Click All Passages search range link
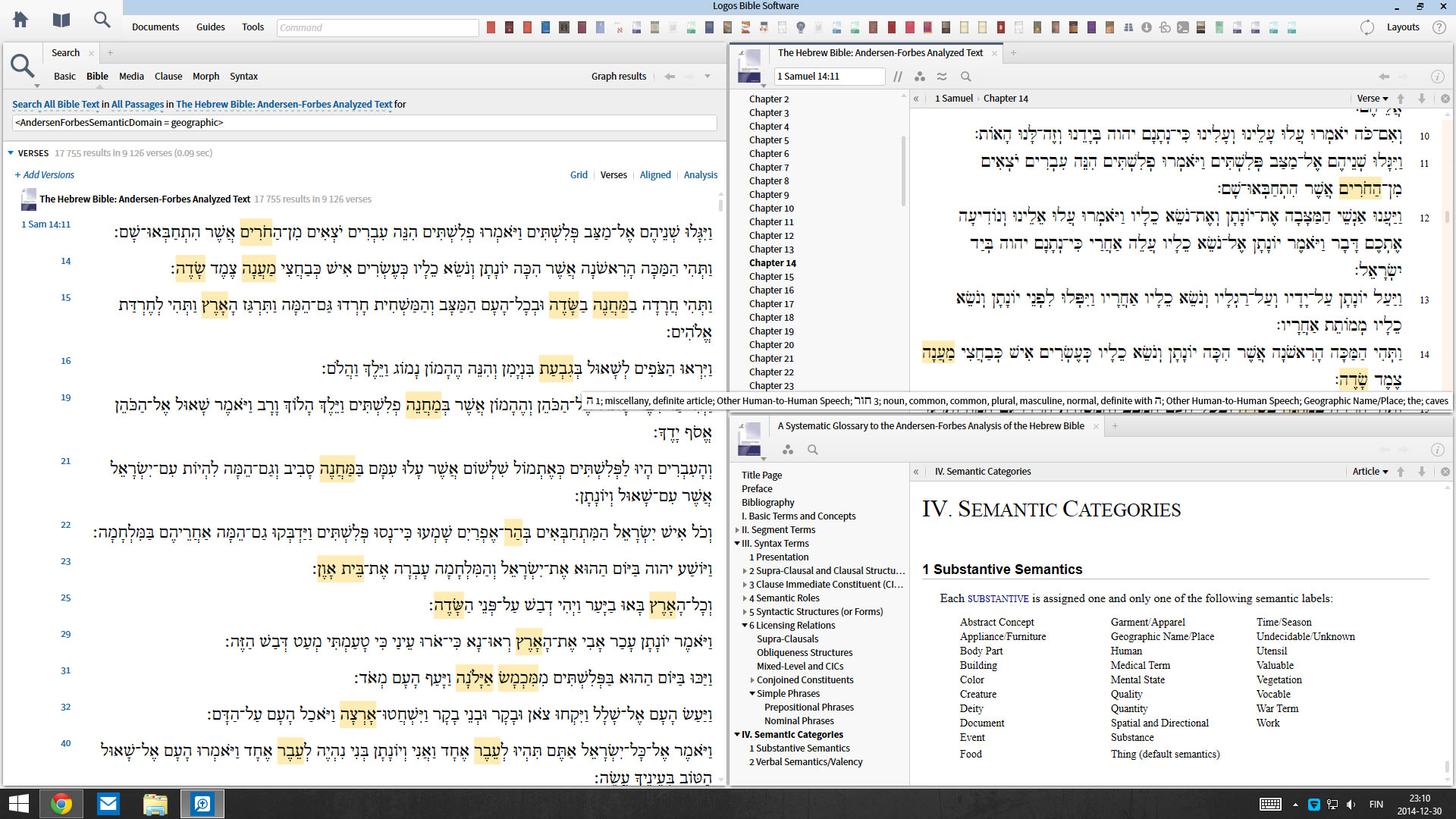The image size is (1456, 819). [x=137, y=105]
